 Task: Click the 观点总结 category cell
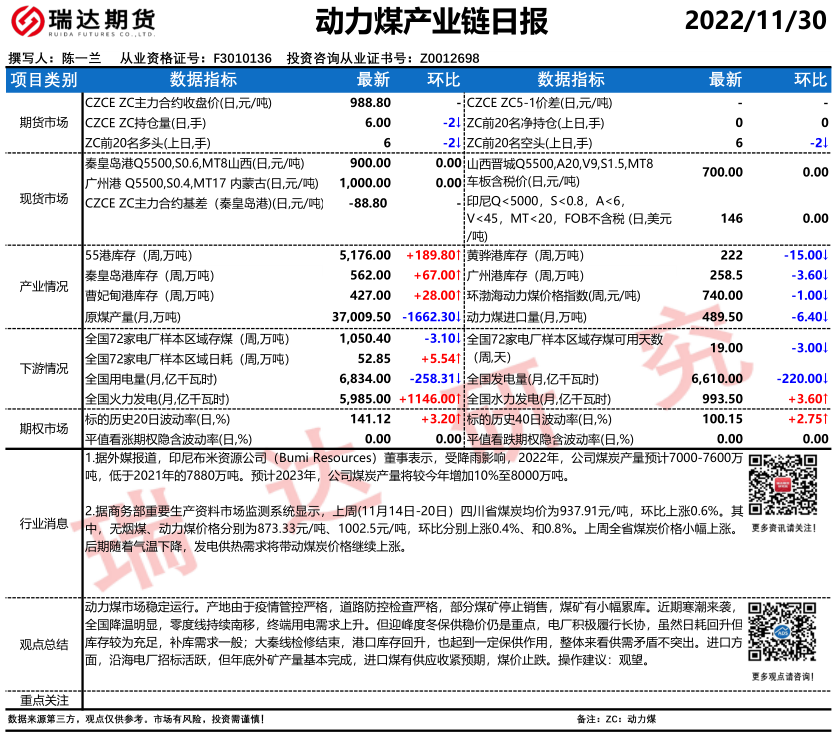coord(44,645)
